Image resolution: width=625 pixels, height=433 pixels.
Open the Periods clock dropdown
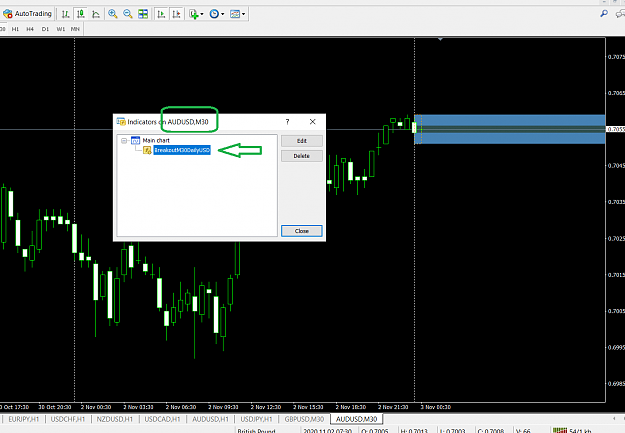coord(216,14)
